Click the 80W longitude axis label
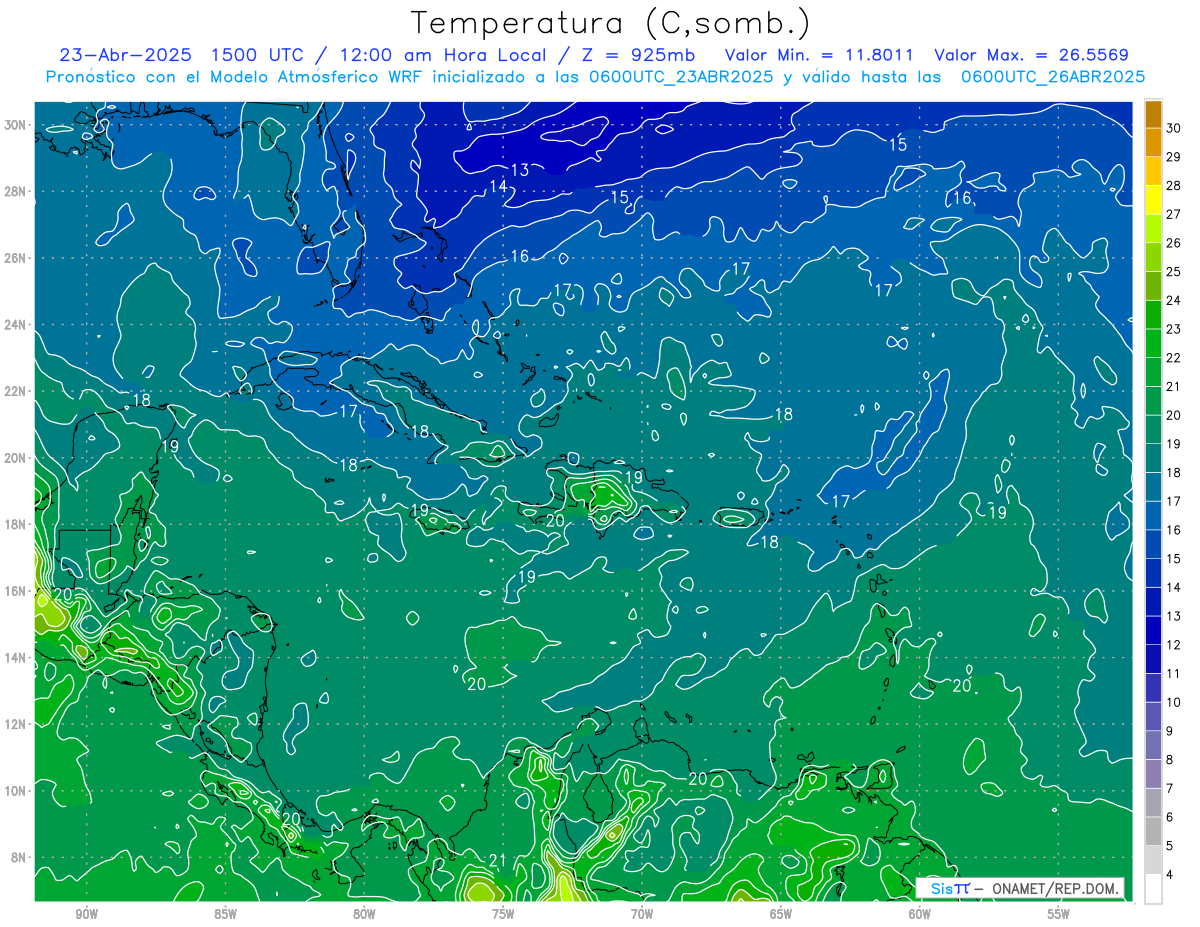This screenshot has width=1200, height=927. pos(365,913)
